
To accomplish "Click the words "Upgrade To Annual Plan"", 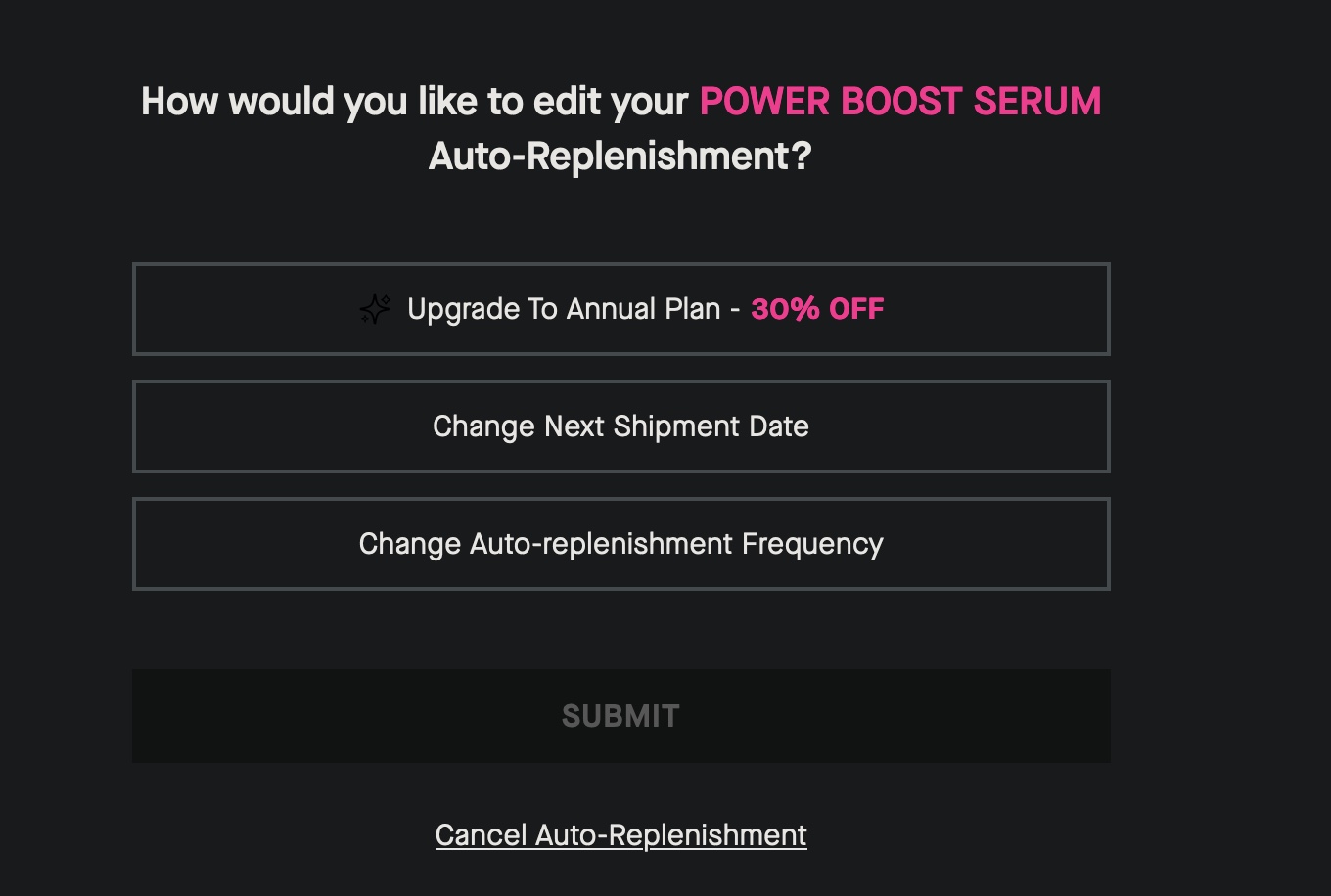I will coord(564,309).
